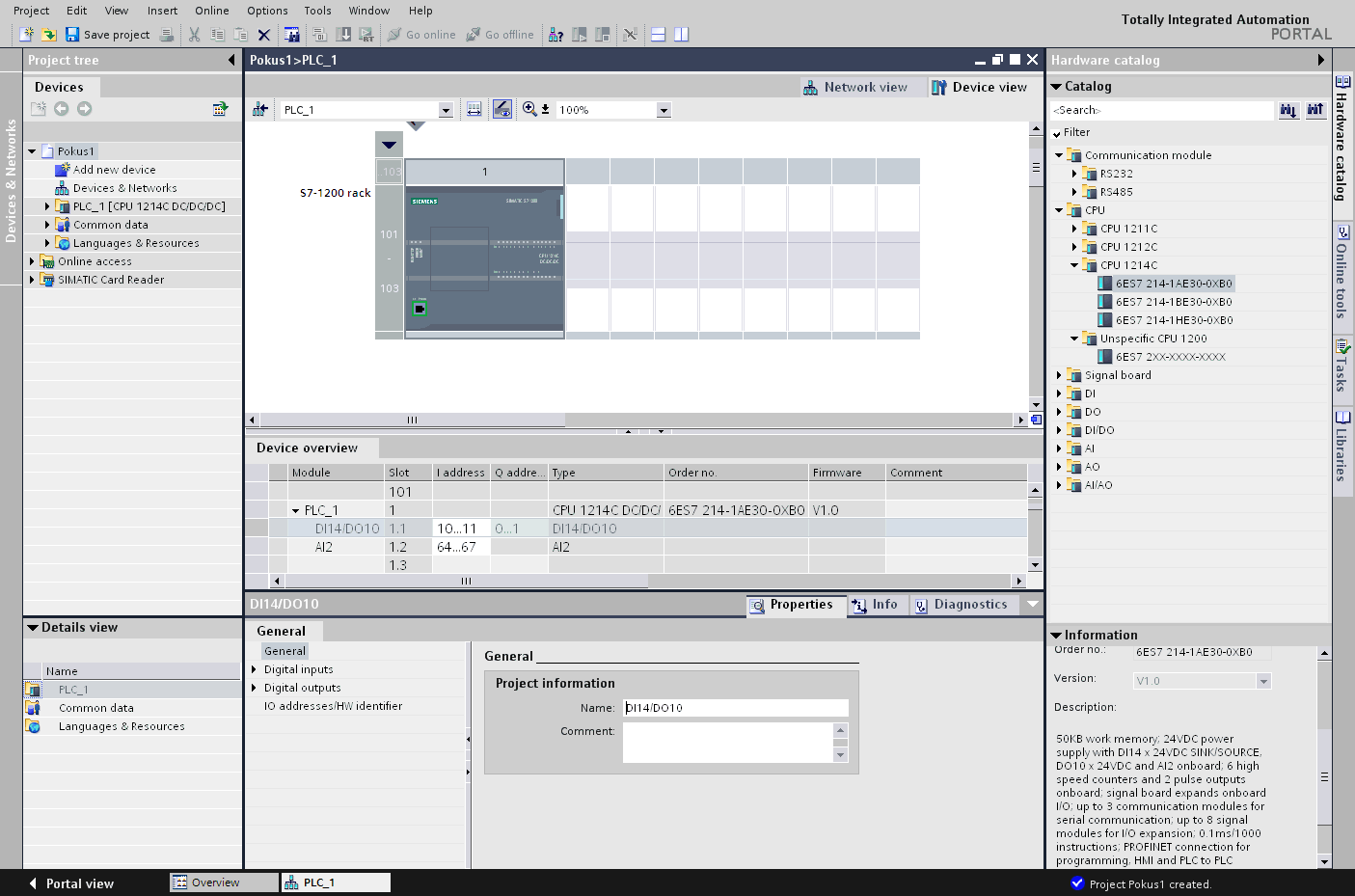Select 6ES7 214-1BE30-0XB0 in catalog
The image size is (1355, 896).
pos(1174,302)
